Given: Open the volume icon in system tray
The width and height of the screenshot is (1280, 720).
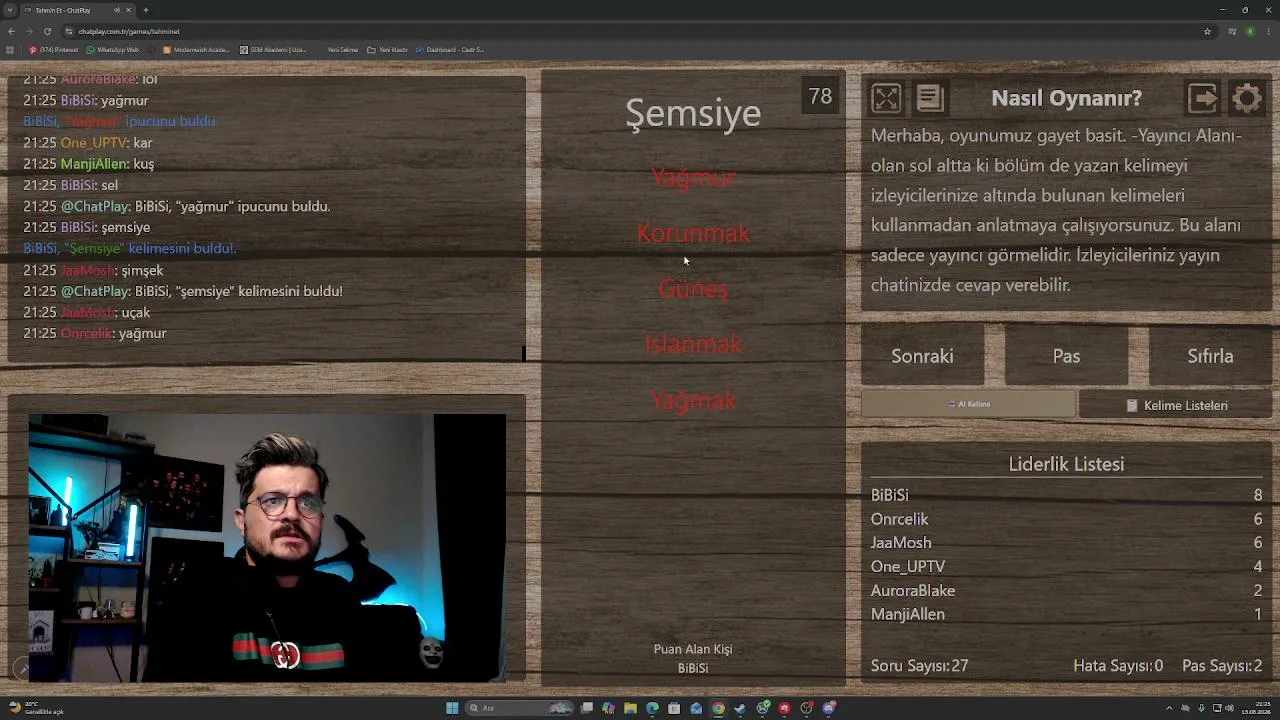Looking at the screenshot, I should 1229,708.
